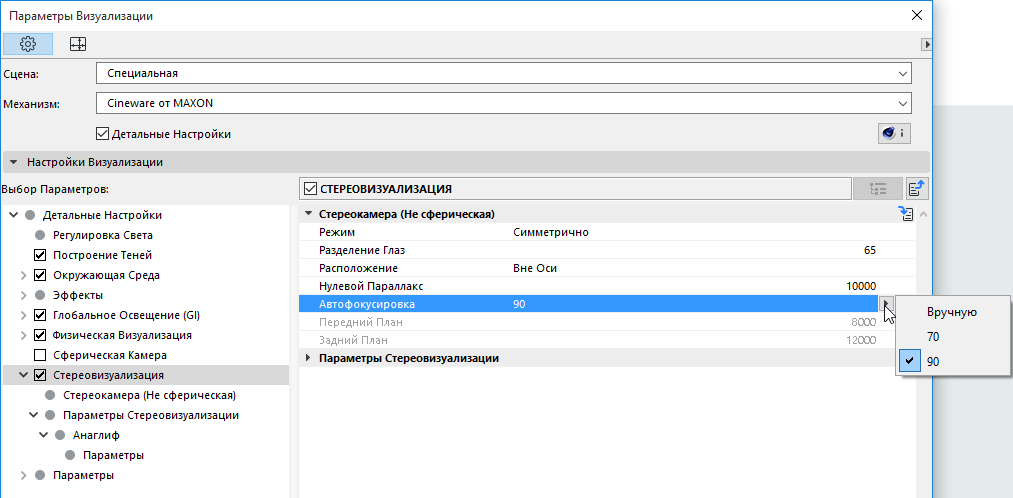1013x498 pixels.
Task: Open the Механизм dropdown
Action: [504, 103]
